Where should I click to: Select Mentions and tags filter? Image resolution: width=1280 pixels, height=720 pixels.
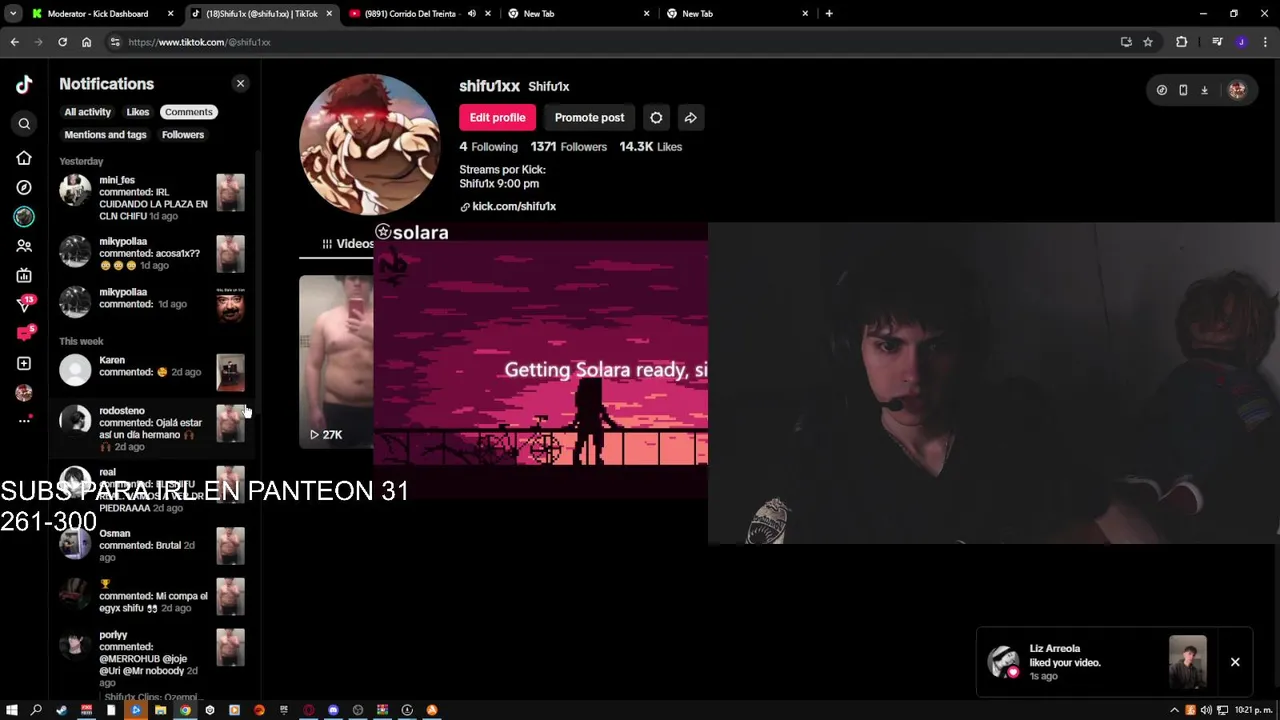[x=105, y=135]
